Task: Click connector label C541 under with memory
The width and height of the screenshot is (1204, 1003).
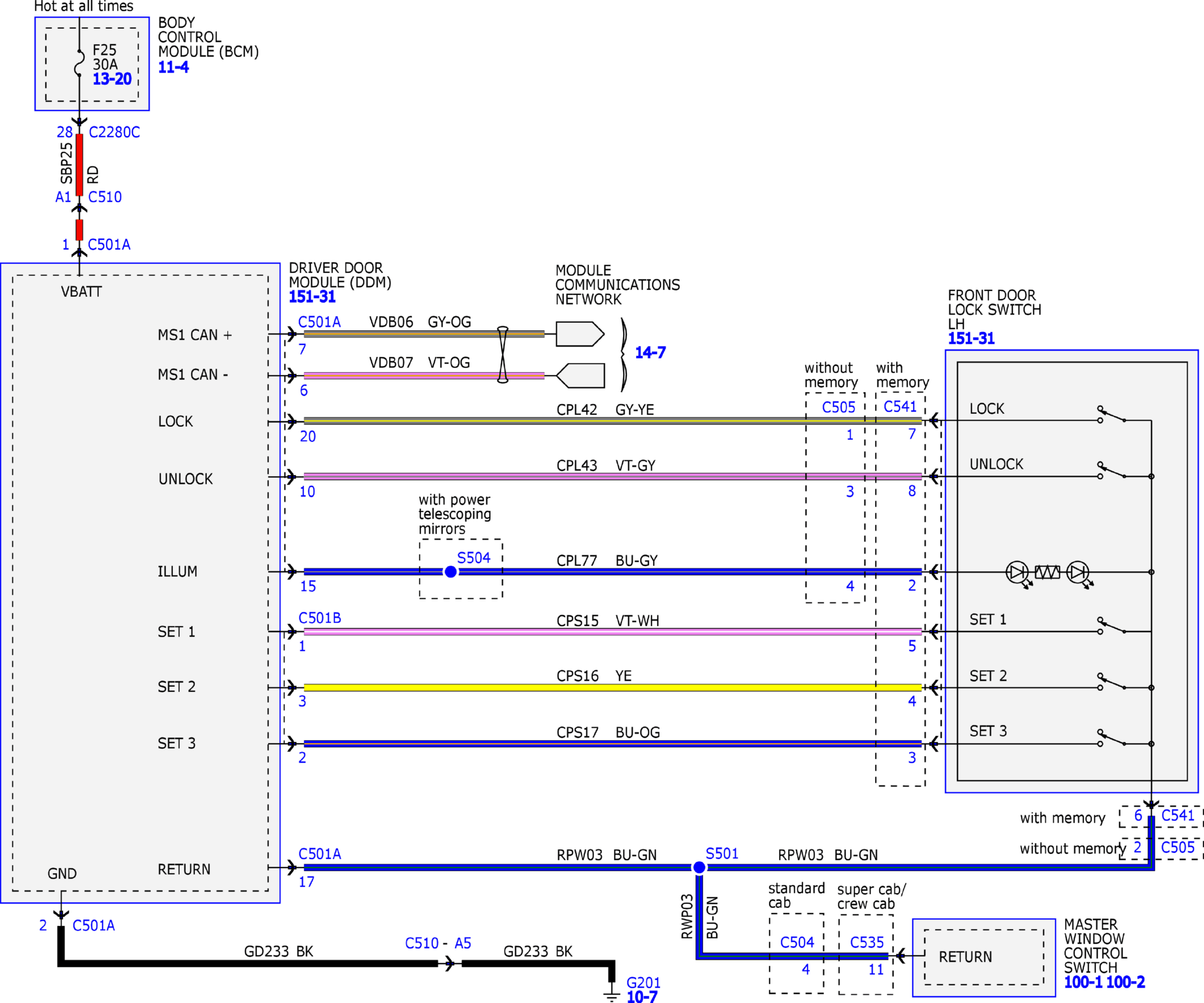Action: (x=900, y=407)
